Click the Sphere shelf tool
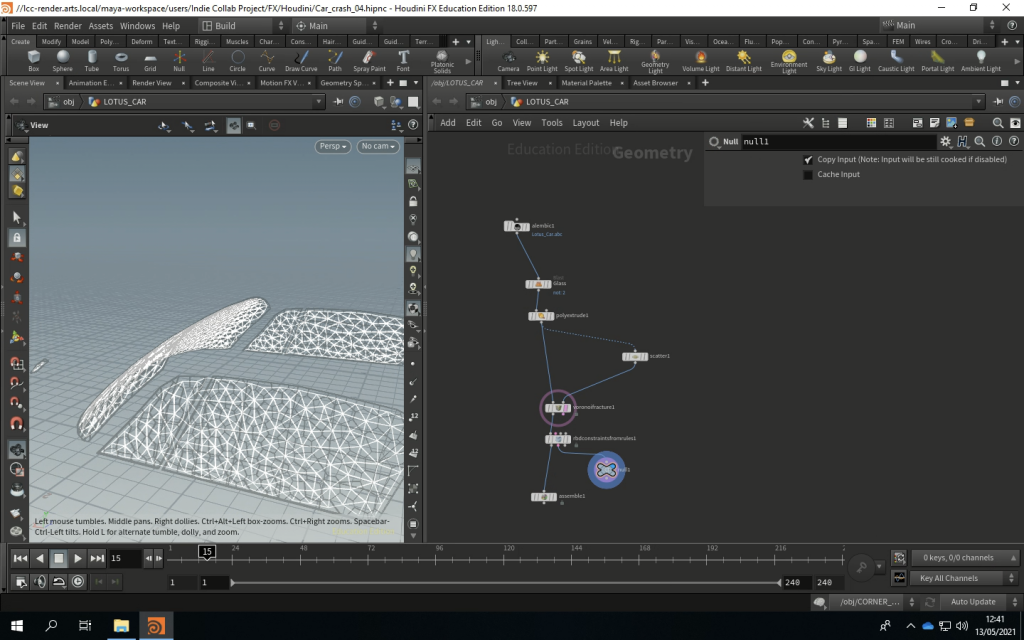The height and width of the screenshot is (640, 1024). pos(62,60)
